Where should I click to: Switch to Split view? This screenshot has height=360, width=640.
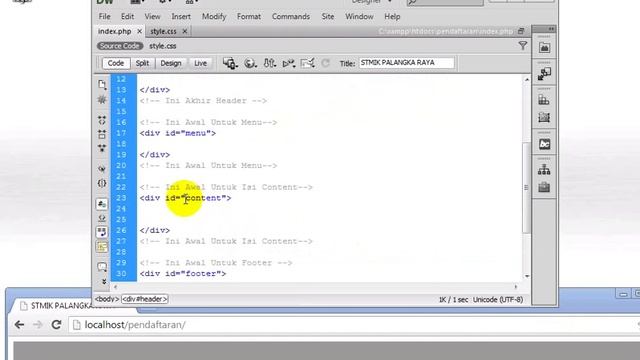(x=142, y=63)
